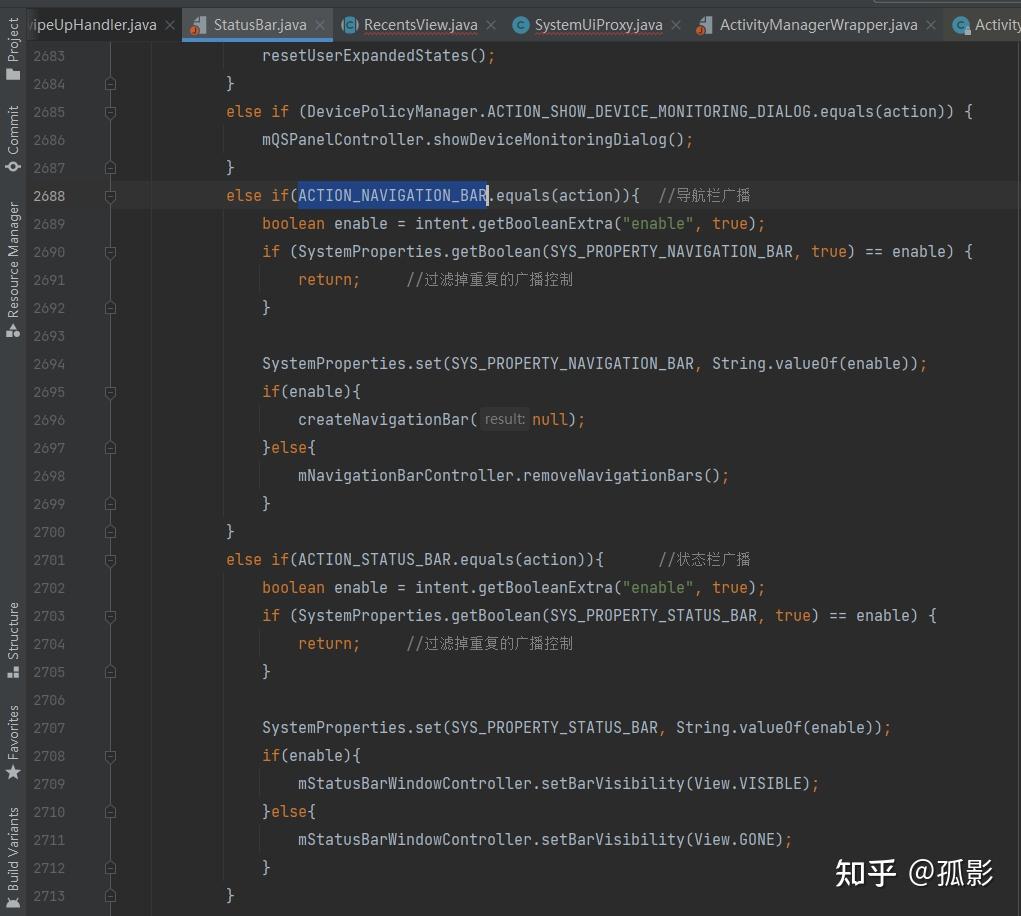Image resolution: width=1021 pixels, height=916 pixels.
Task: Collapse the if-enable block fold arrow at line 2695
Action: pyautogui.click(x=111, y=392)
